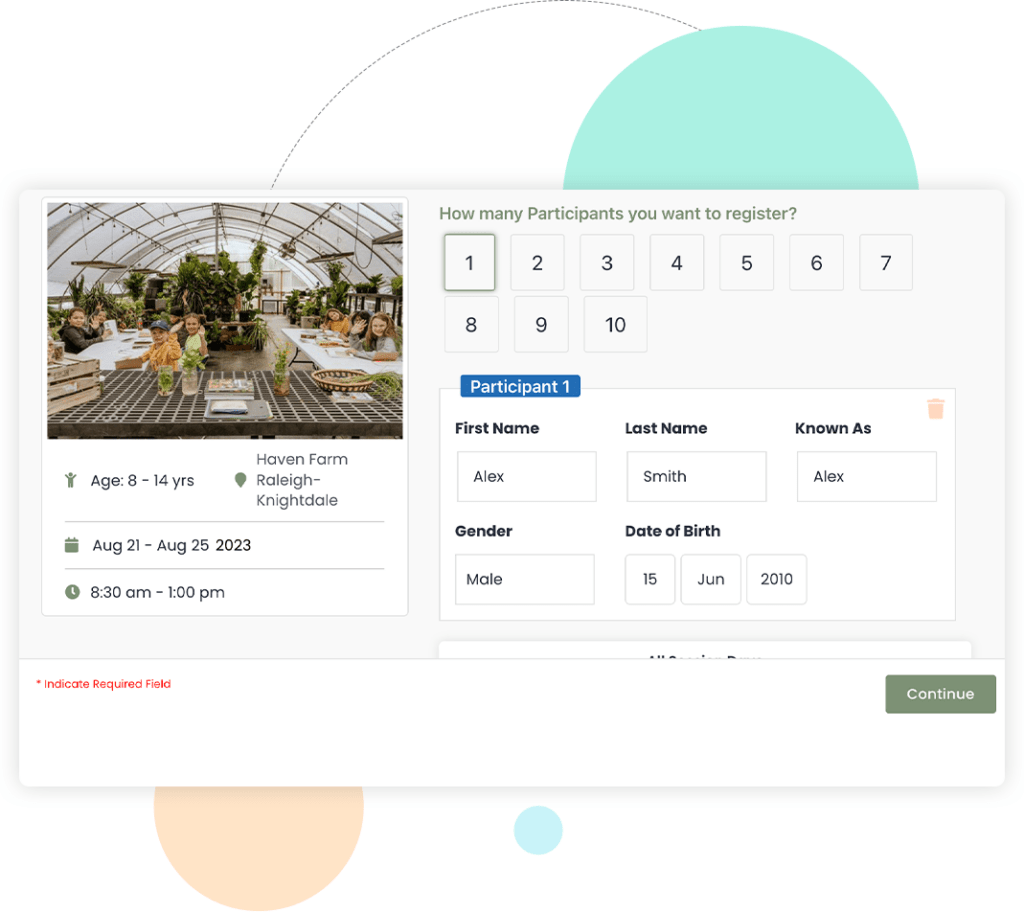Click the First Name field
The width and height of the screenshot is (1024, 912).
[526, 476]
